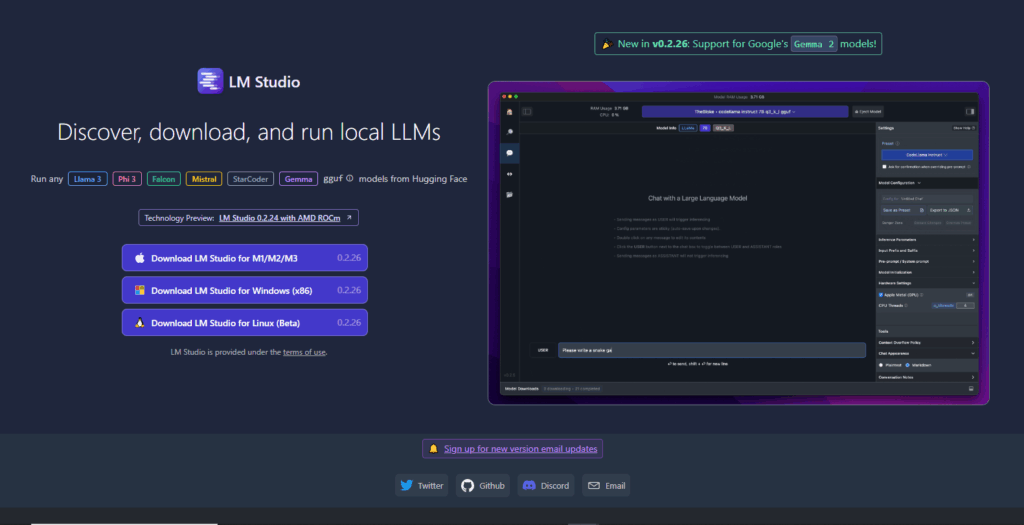Toggle the Apple Metal (GPU) checkbox
Viewport: 1024px width, 525px height.
pyautogui.click(x=881, y=294)
